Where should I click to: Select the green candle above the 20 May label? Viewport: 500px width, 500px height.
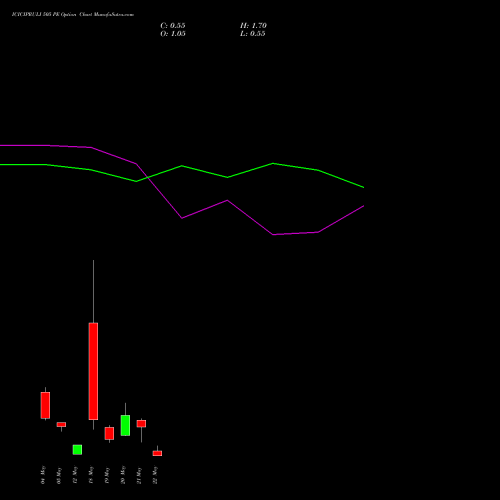coord(125,425)
